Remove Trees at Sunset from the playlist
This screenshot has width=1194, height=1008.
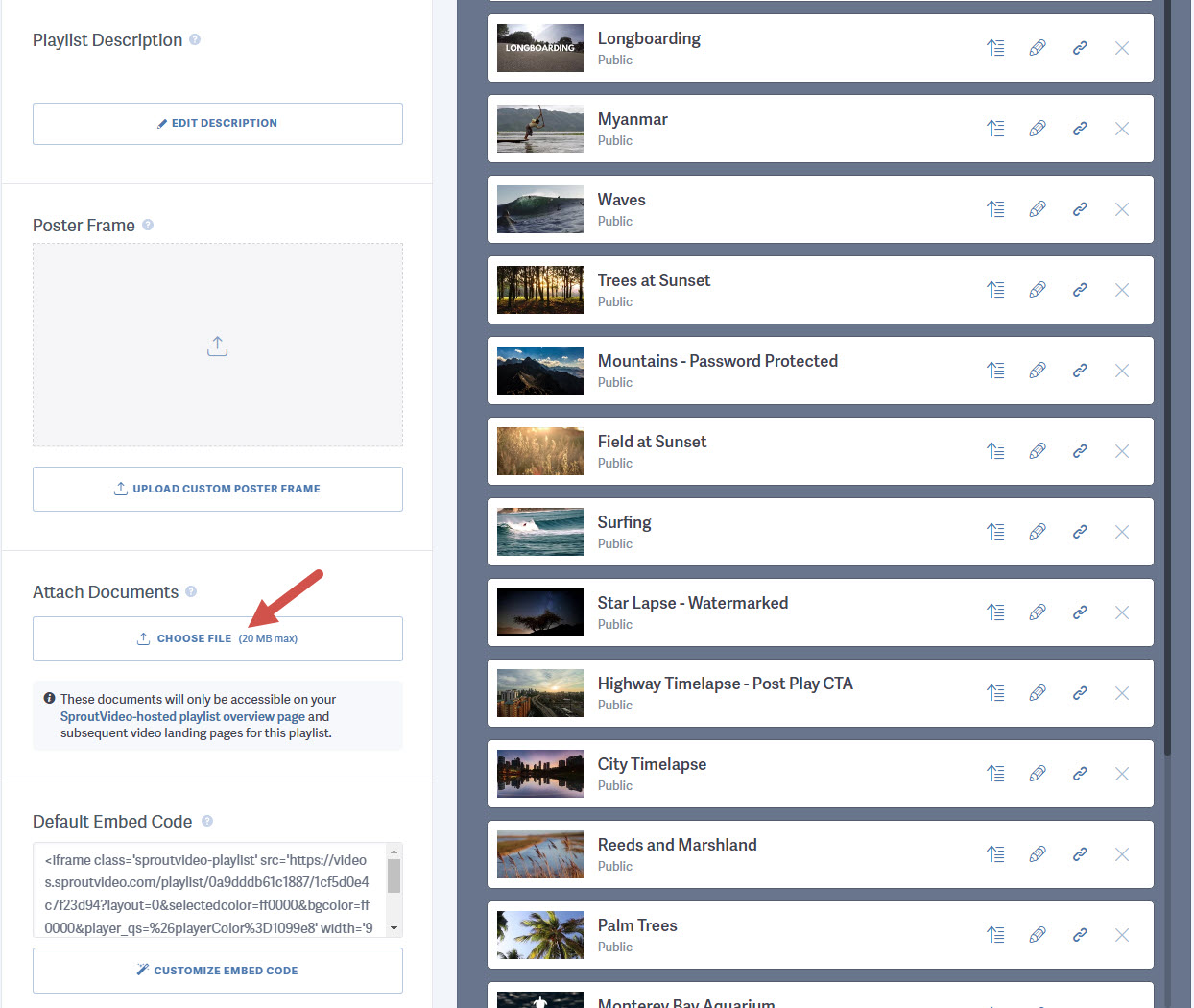click(x=1122, y=289)
